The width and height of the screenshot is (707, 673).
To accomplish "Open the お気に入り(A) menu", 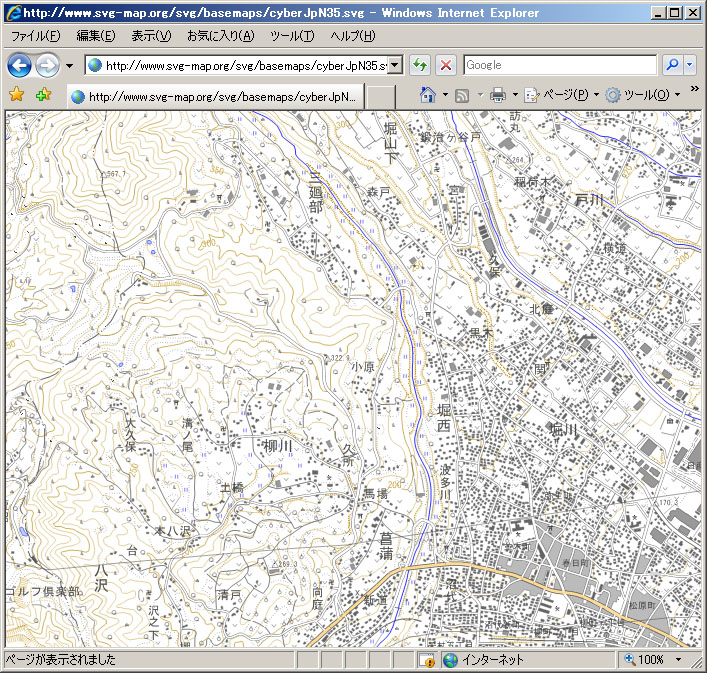I will [220, 36].
